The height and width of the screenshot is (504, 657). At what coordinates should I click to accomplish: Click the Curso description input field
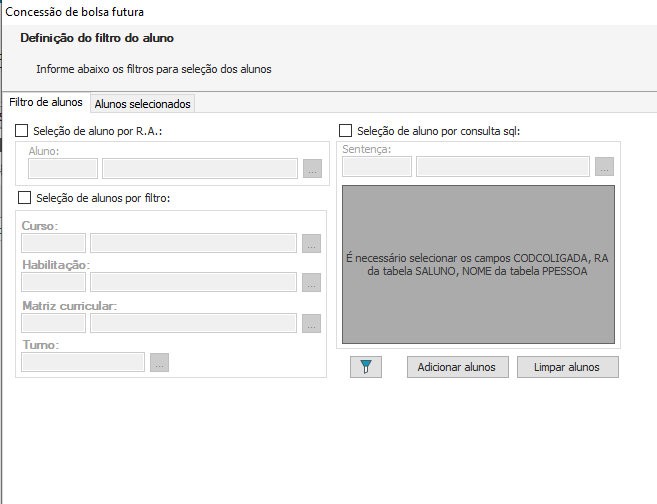click(193, 243)
